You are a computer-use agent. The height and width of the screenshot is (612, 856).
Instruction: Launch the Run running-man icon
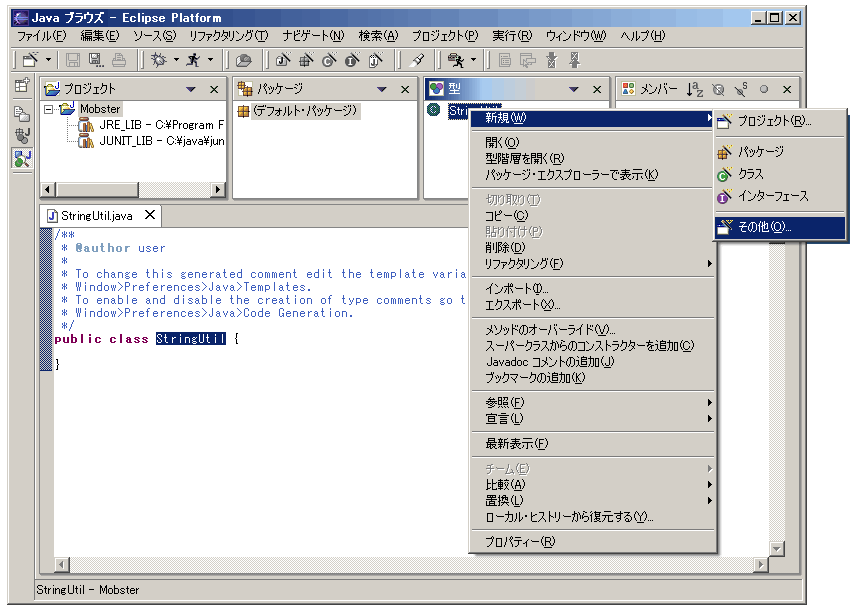click(193, 60)
